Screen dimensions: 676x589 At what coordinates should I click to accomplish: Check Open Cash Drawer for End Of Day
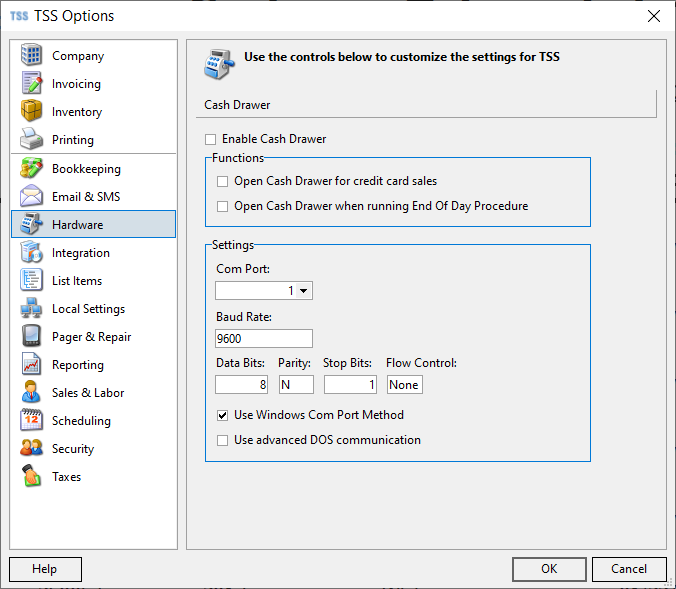click(x=222, y=207)
